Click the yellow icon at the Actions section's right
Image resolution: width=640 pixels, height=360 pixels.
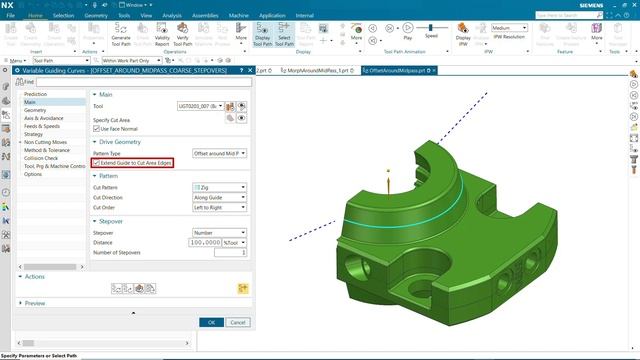[x=243, y=289]
